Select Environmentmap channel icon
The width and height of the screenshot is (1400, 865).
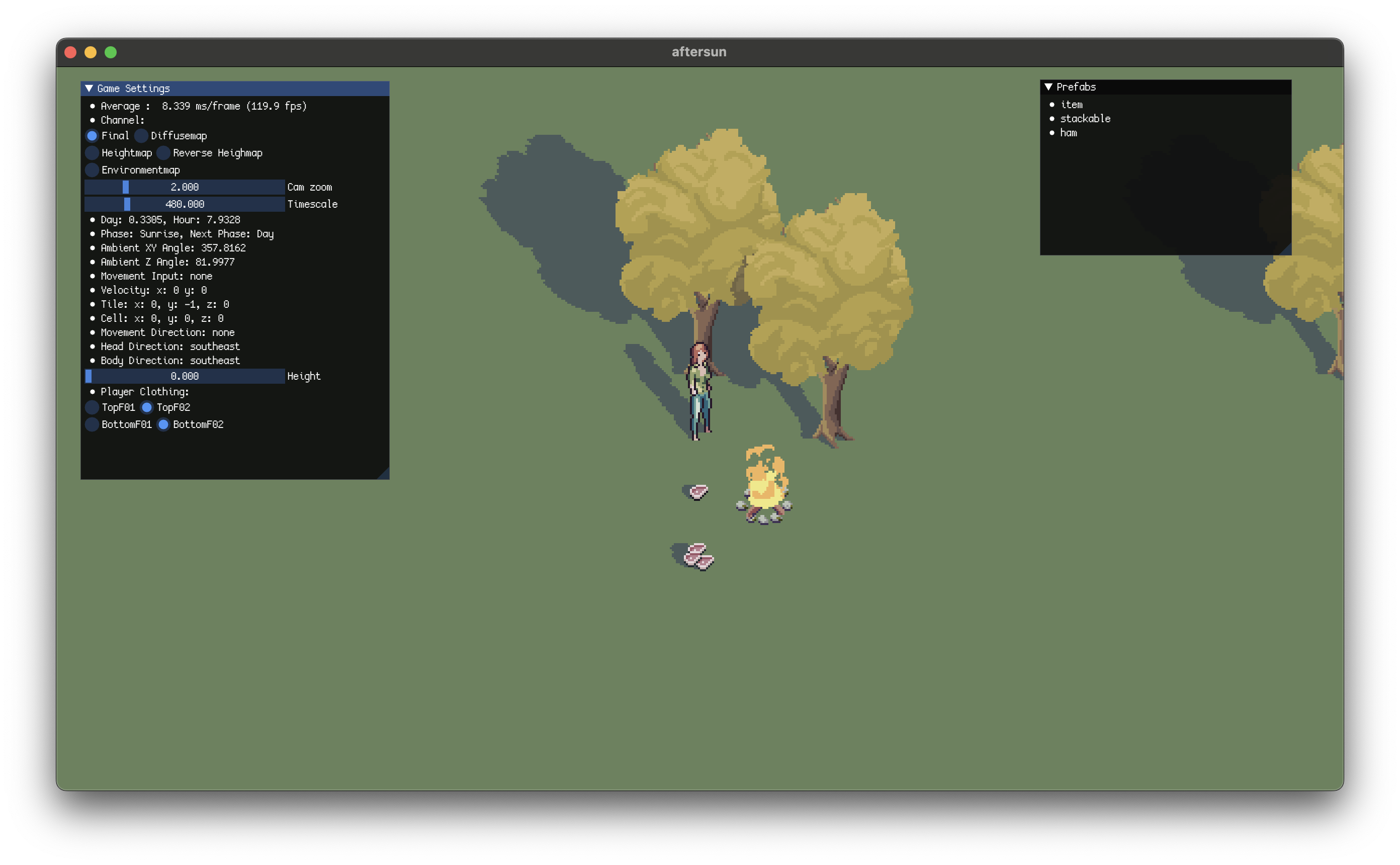coord(91,169)
